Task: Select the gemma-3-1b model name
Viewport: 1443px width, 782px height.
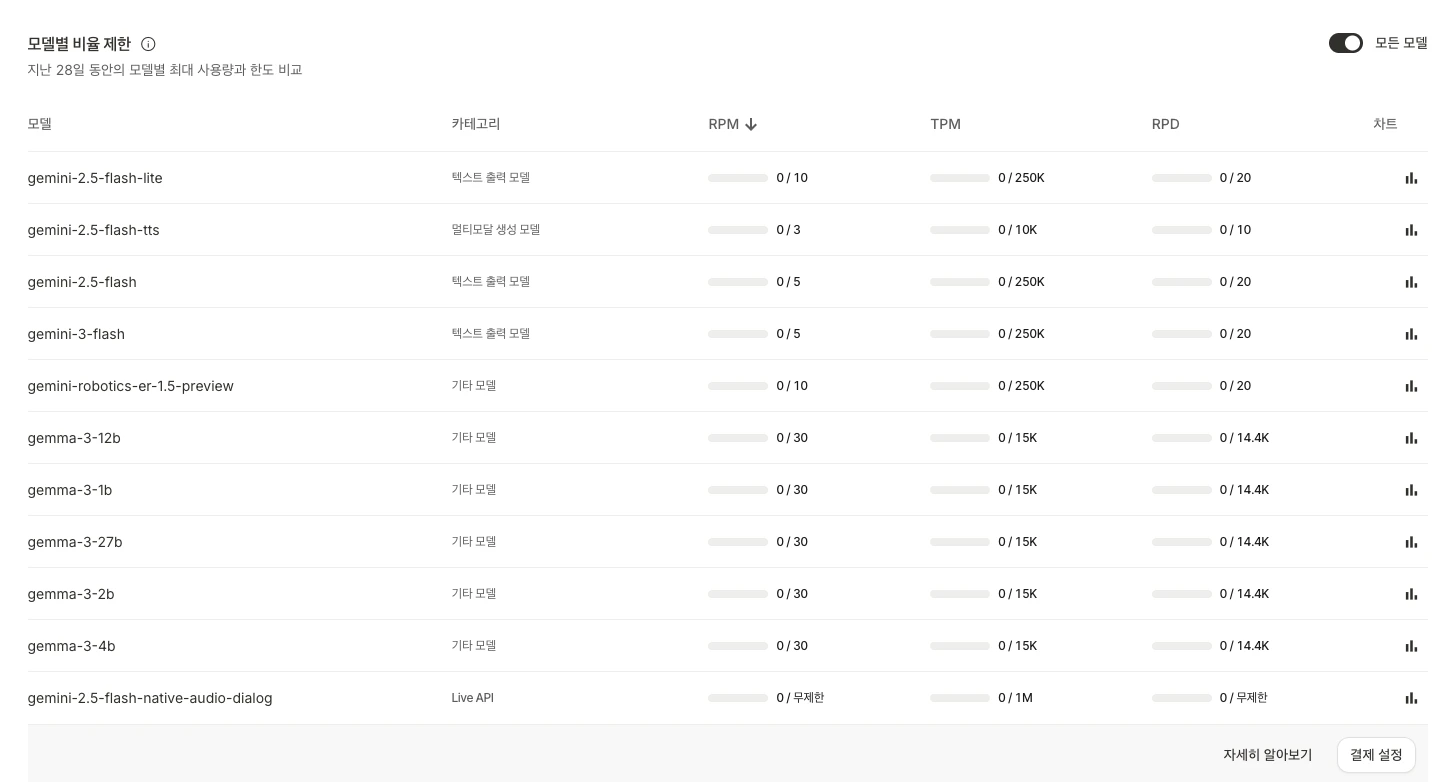Action: click(70, 490)
